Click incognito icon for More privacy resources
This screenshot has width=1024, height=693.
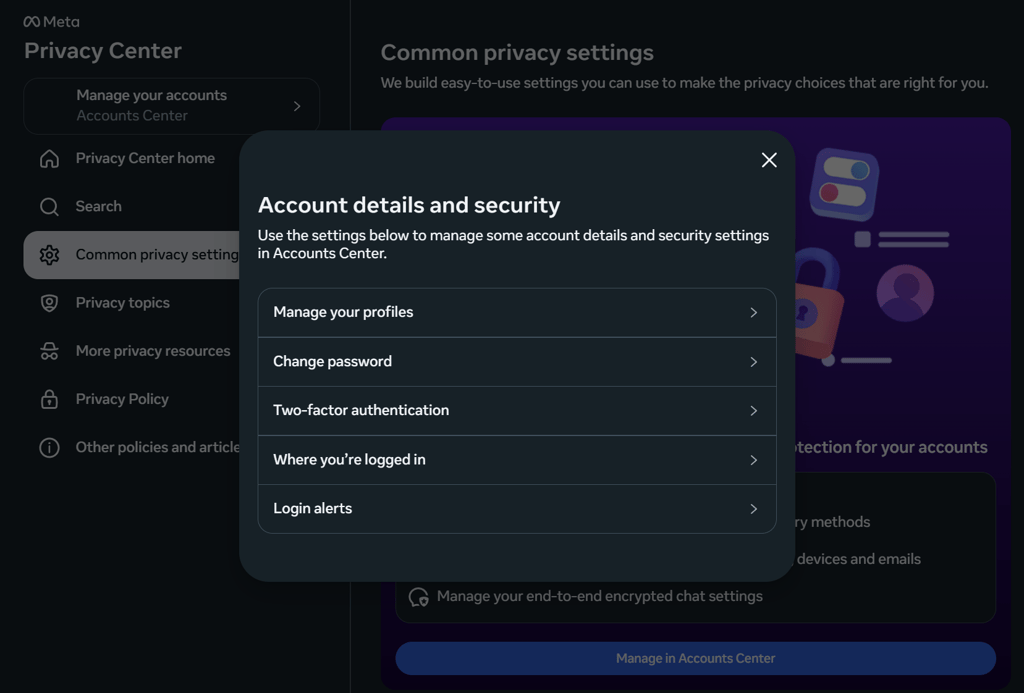tap(49, 351)
